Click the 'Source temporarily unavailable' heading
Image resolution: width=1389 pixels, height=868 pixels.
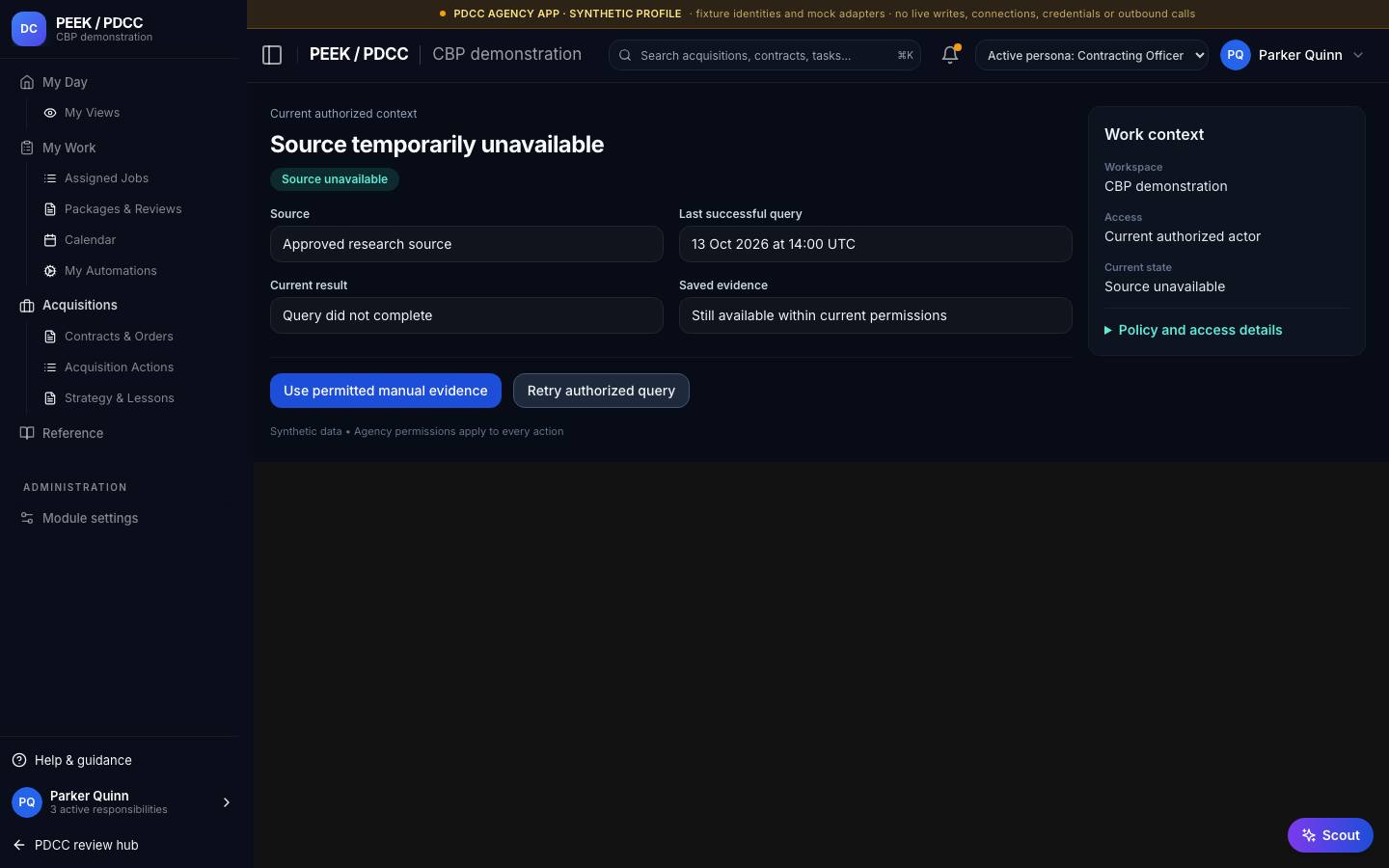pyautogui.click(x=437, y=145)
